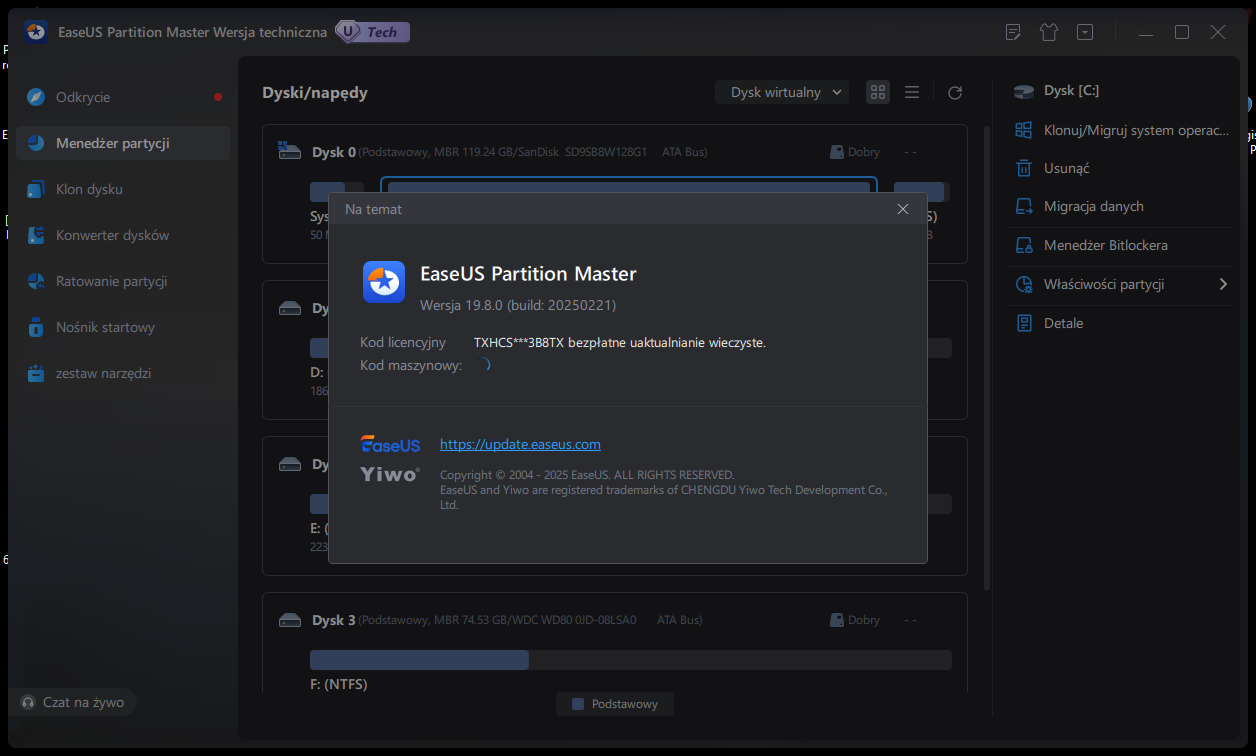Click the Migracja danych icon
Screen dimensions: 1256x756
pos(1023,206)
